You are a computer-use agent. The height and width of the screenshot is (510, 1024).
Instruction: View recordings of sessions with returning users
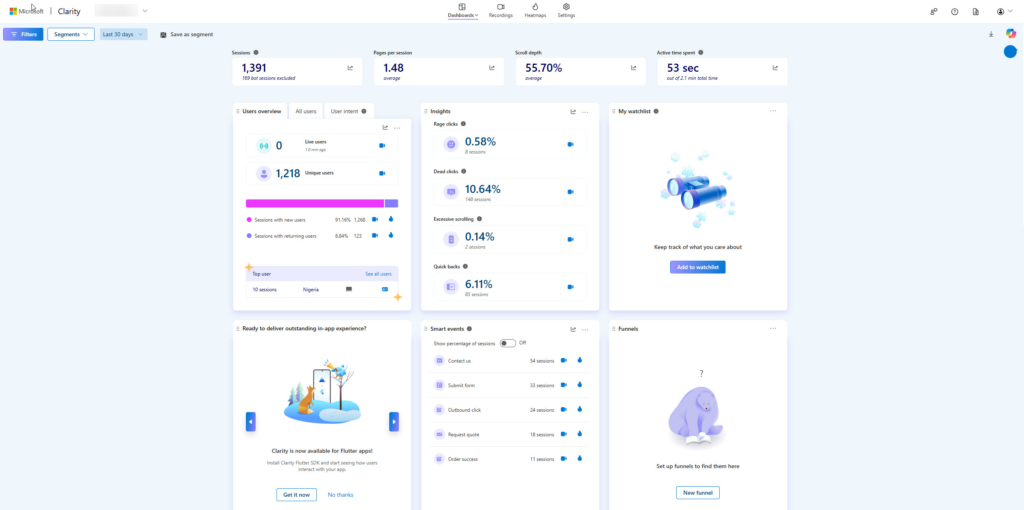[x=375, y=235]
